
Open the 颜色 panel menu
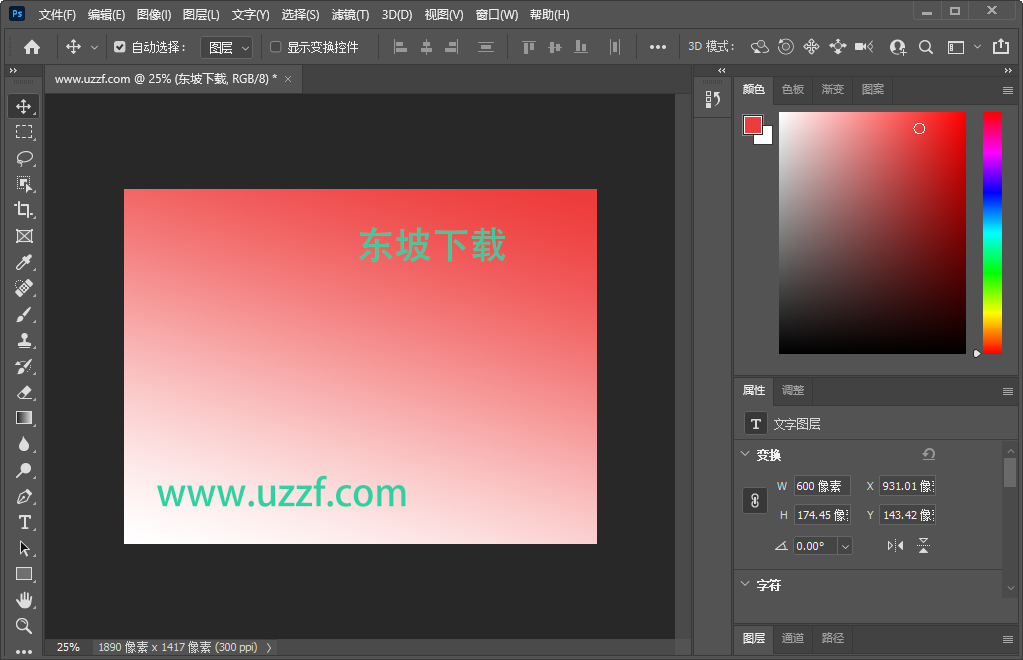click(x=1006, y=89)
